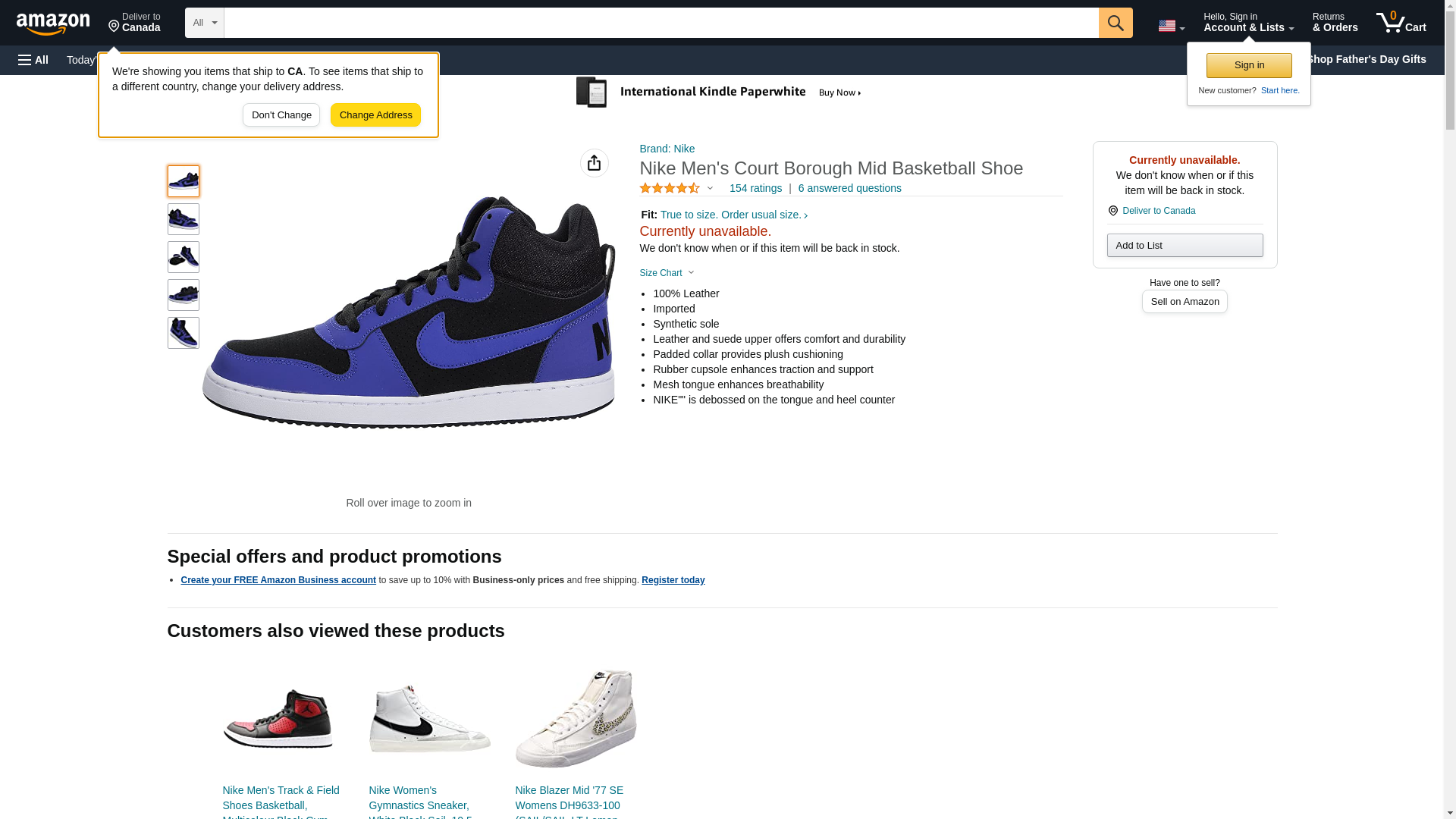Viewport: 1456px width, 819px height.
Task: Click the share icon on product image
Action: 594,163
